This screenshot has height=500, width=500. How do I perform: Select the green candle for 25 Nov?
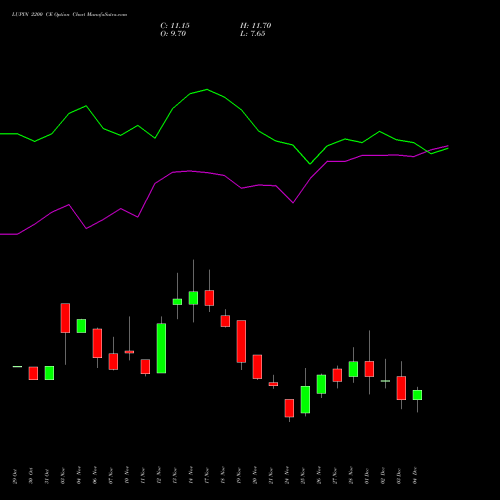[305, 400]
